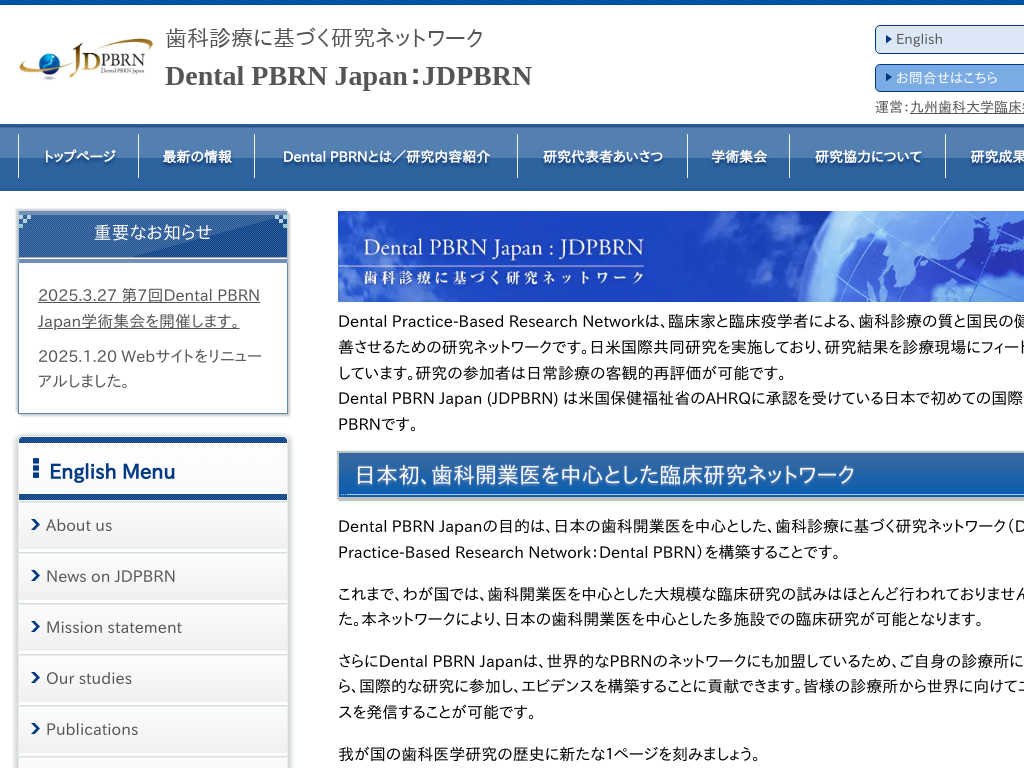Open 最新の情報 navigation item
Image resolution: width=1024 pixels, height=768 pixels.
click(197, 156)
